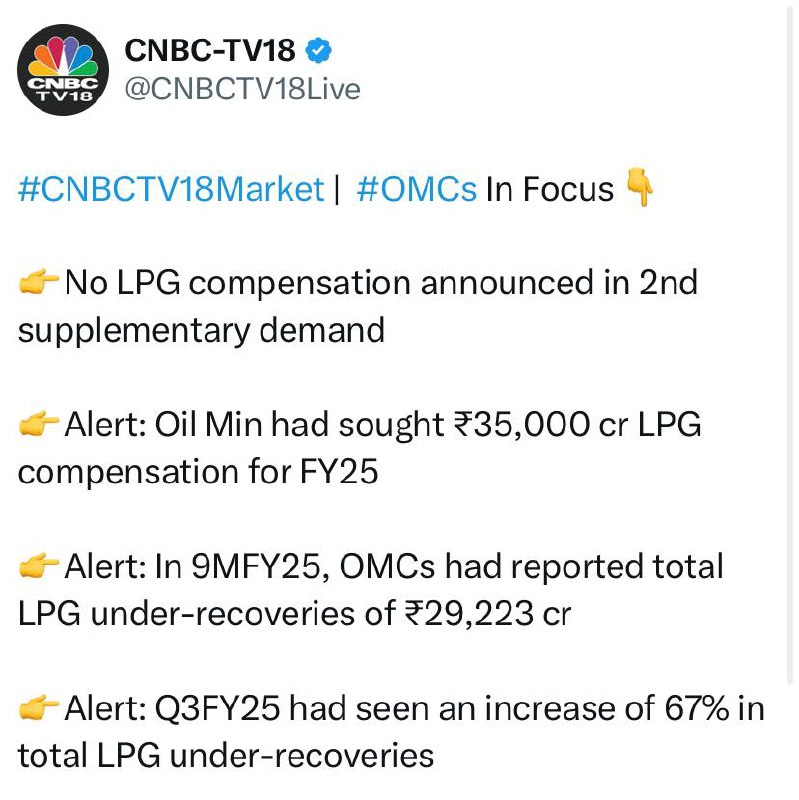The width and height of the screenshot is (799, 800).
Task: Open the #CNBCTV18Market hashtag
Action: [x=171, y=189]
